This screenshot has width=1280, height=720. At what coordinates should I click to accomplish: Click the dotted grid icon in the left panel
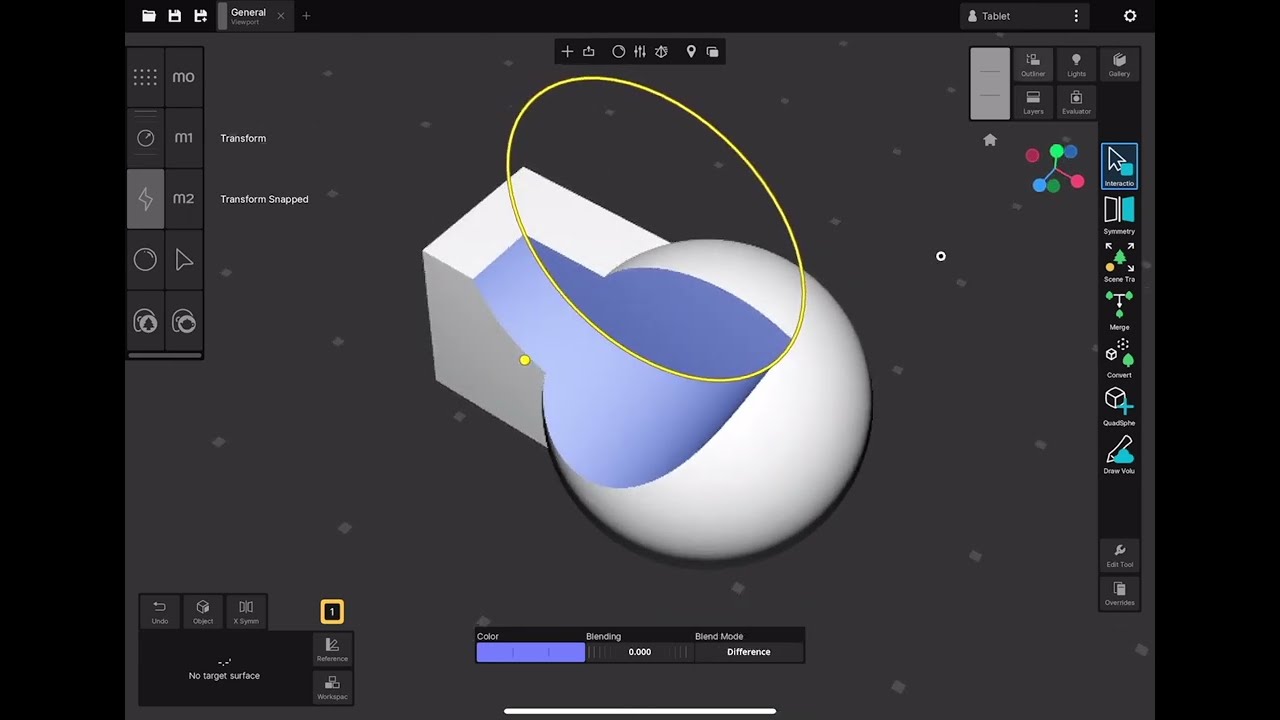click(x=145, y=77)
